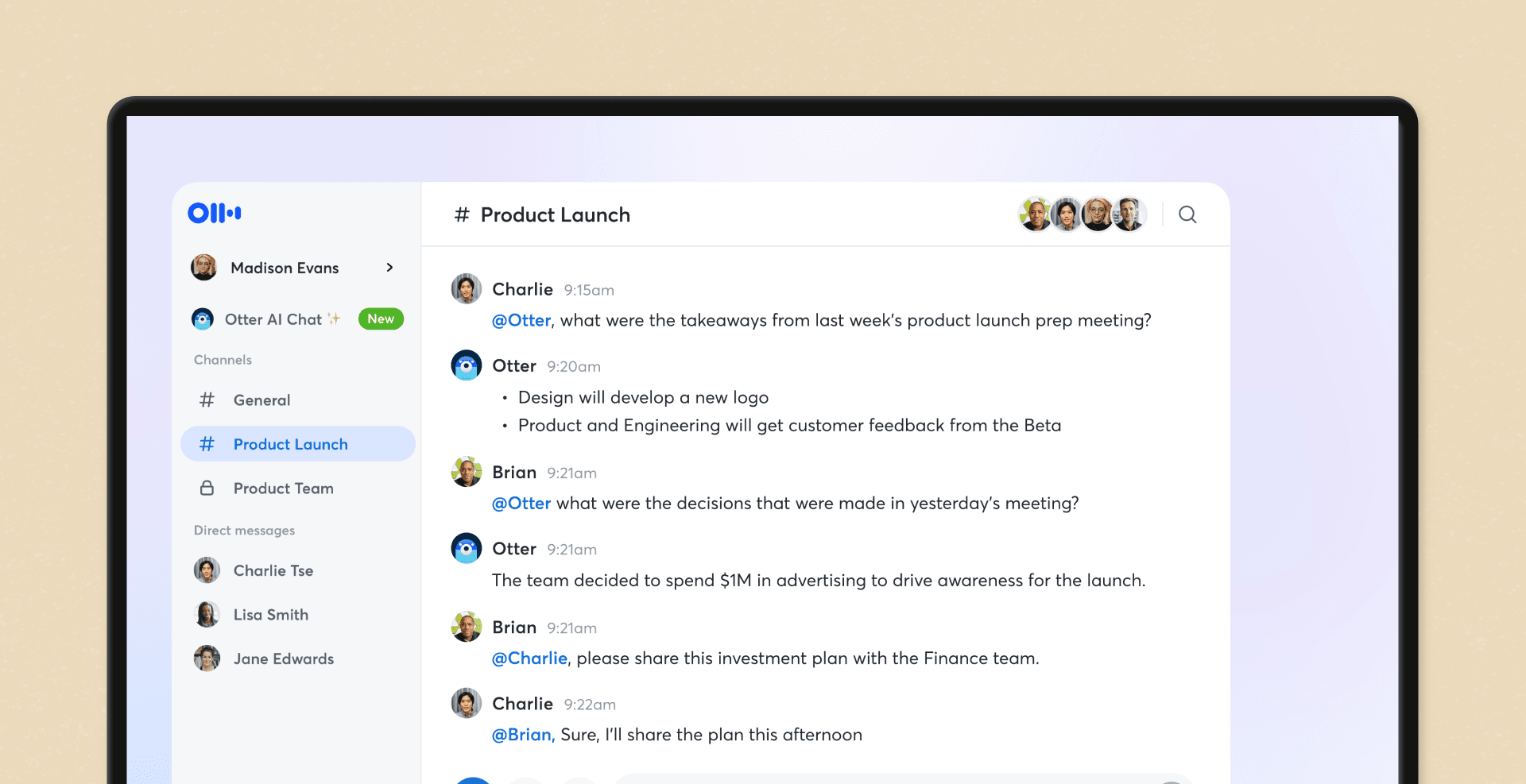The width and height of the screenshot is (1526, 784).
Task: Click the New badge beside Otter AI Chat
Action: coord(381,319)
